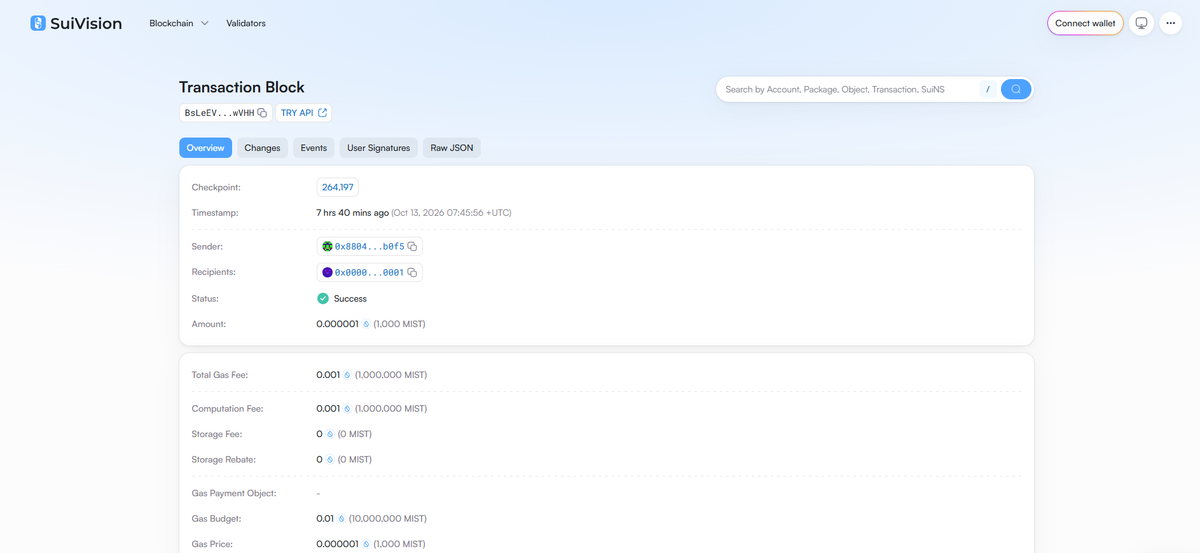The width and height of the screenshot is (1200, 553).
Task: View the Raw JSON tab
Action: point(453,148)
